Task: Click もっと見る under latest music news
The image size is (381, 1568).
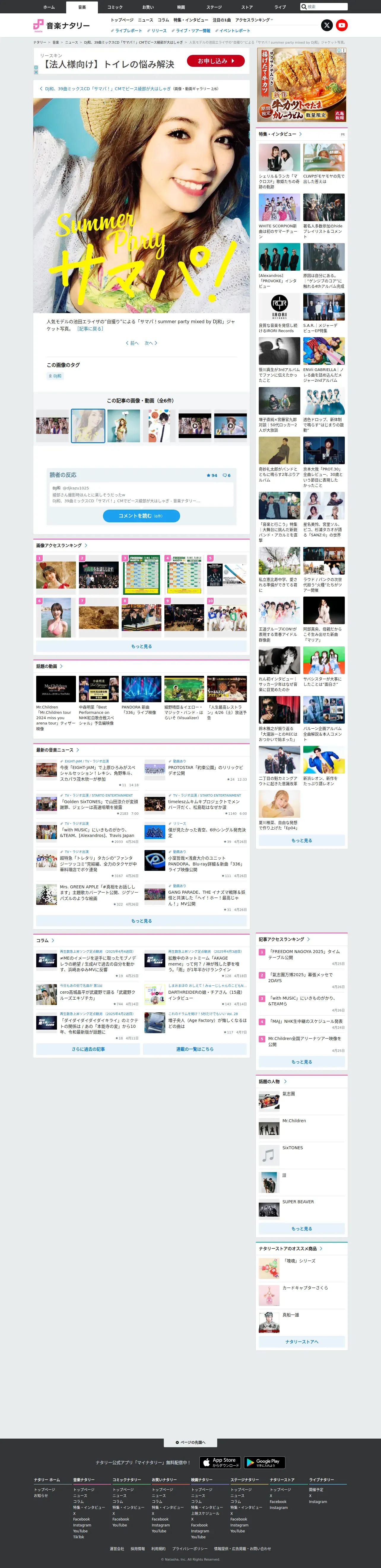Action: click(141, 921)
